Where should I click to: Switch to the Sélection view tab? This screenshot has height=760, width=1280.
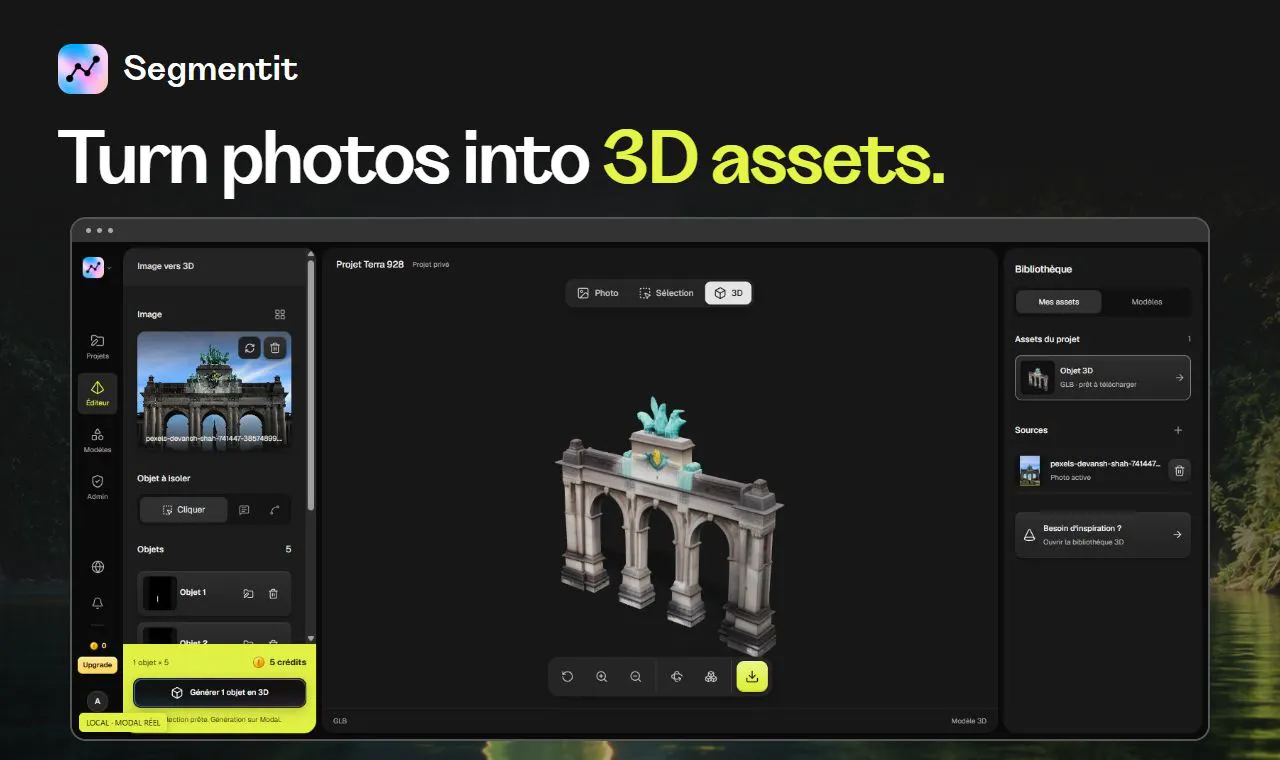pyautogui.click(x=666, y=293)
